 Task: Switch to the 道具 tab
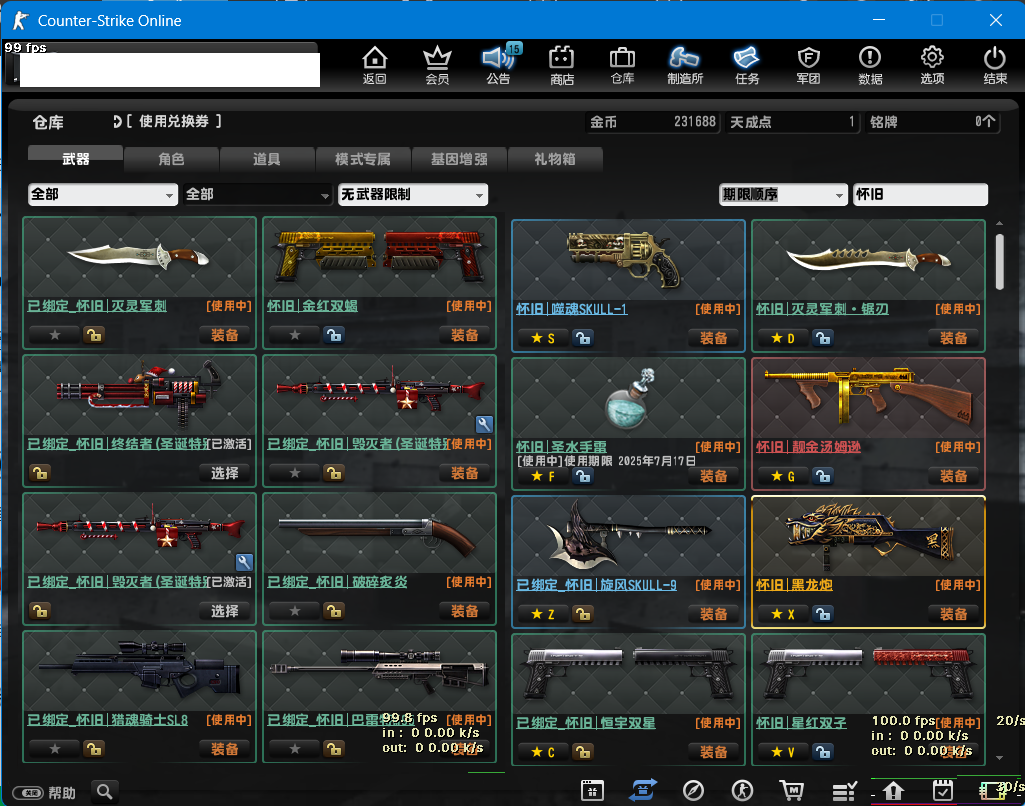point(267,159)
